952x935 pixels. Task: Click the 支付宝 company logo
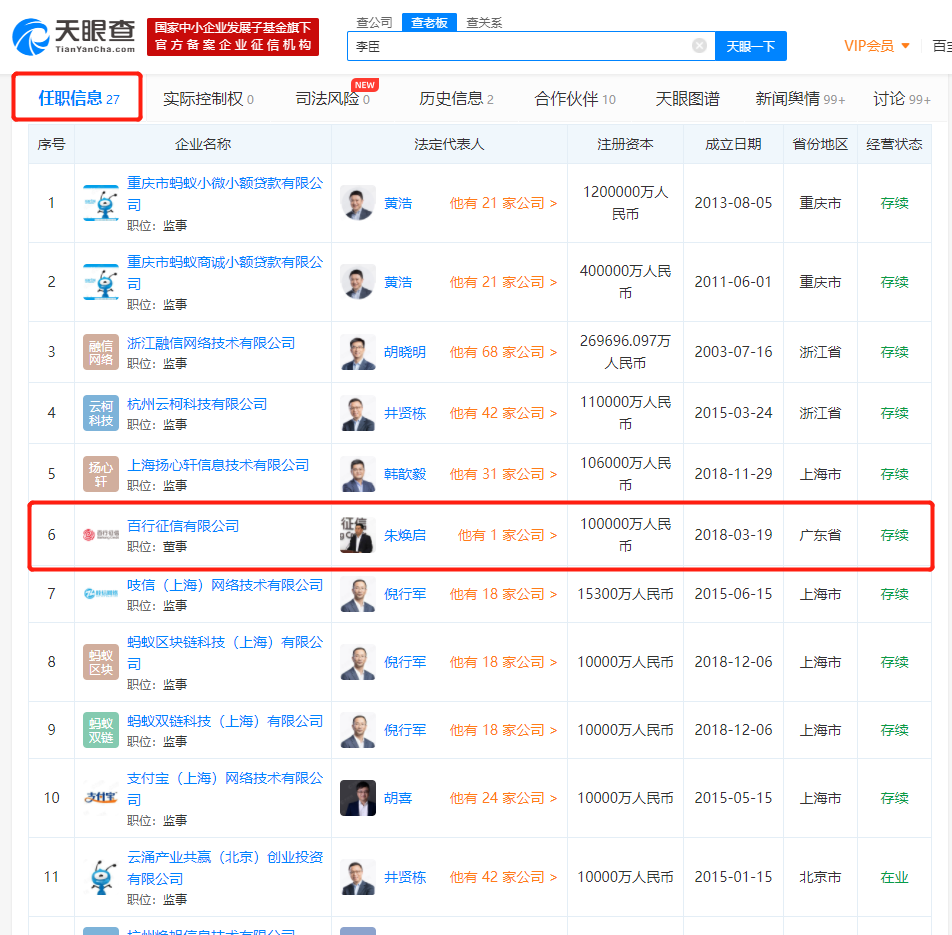pos(101,798)
